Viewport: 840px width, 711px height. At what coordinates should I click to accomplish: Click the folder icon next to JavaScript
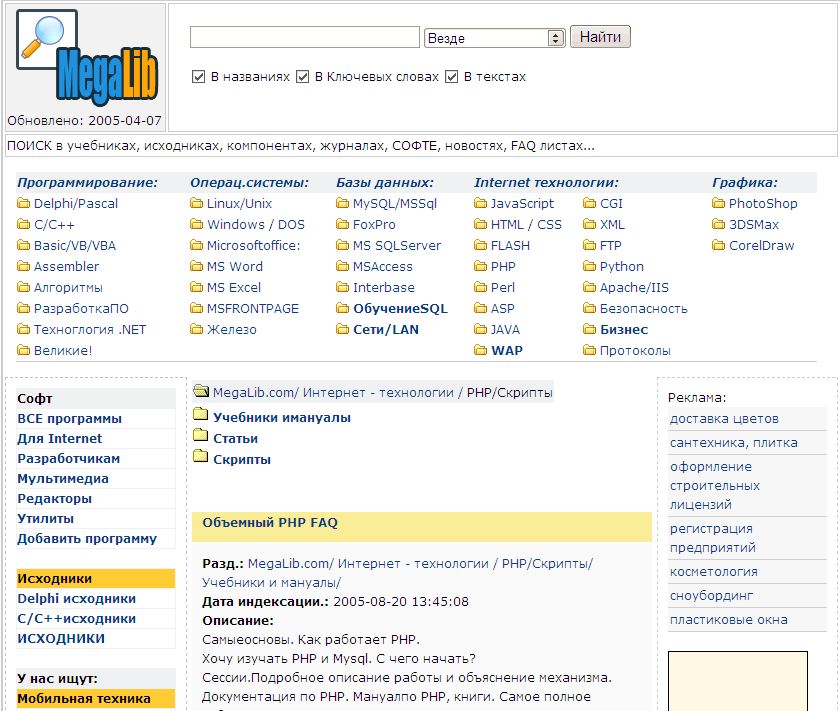[x=481, y=204]
